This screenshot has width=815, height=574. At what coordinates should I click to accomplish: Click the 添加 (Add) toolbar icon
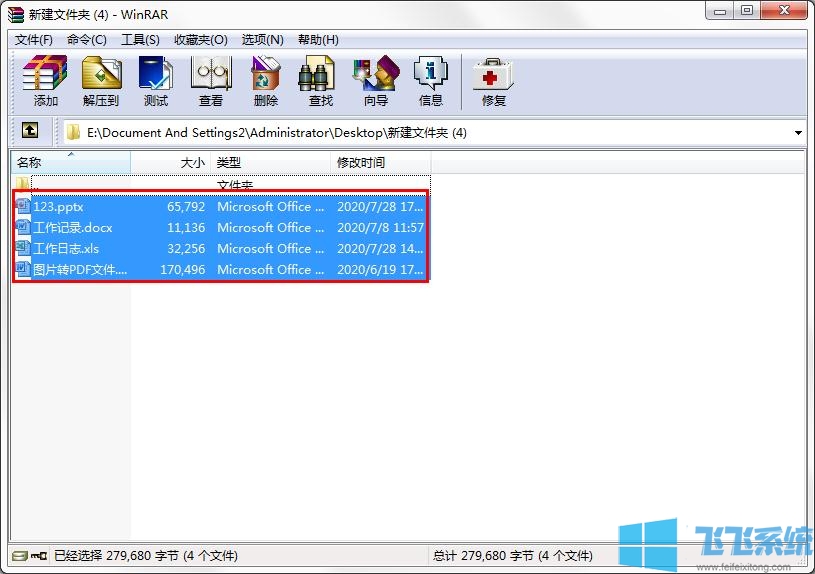pyautogui.click(x=45, y=81)
